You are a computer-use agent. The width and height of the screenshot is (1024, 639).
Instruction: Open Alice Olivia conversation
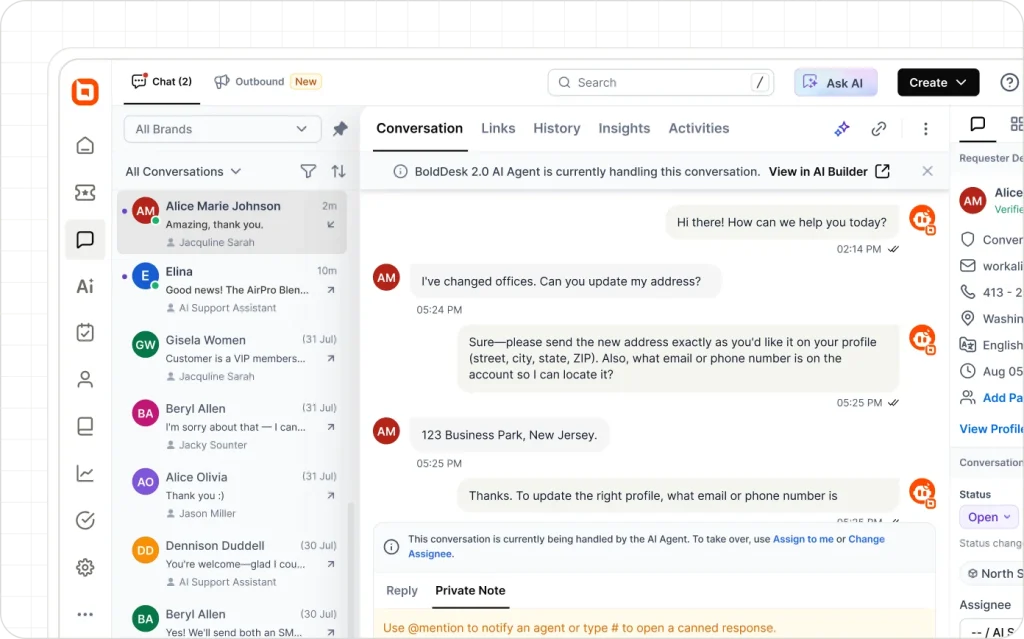click(x=232, y=495)
